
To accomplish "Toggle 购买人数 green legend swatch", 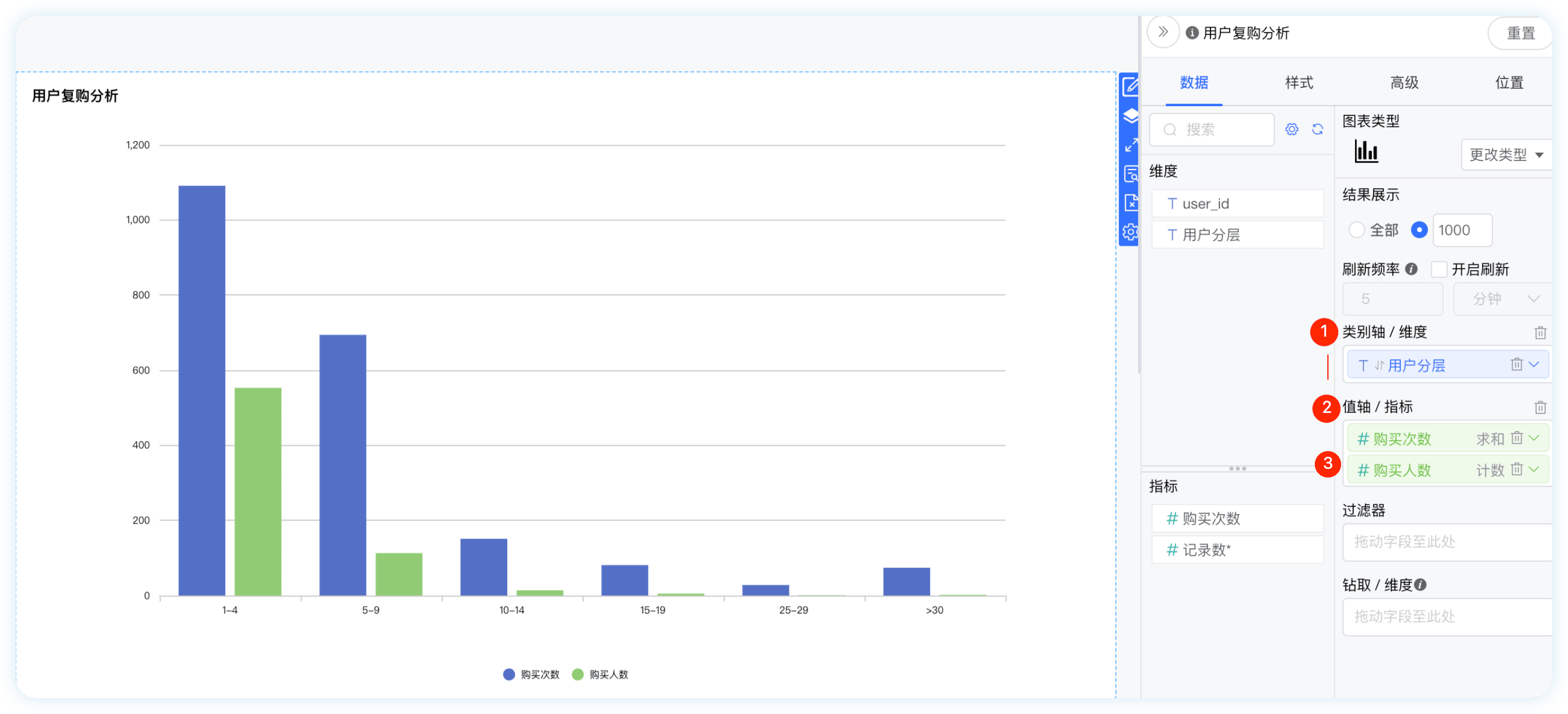I will click(x=577, y=674).
